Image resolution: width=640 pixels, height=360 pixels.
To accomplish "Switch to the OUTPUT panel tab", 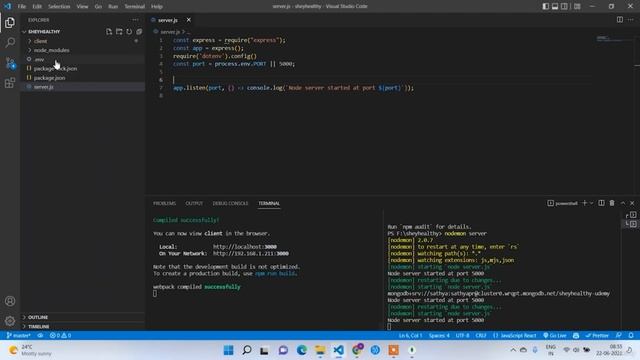I will click(194, 203).
